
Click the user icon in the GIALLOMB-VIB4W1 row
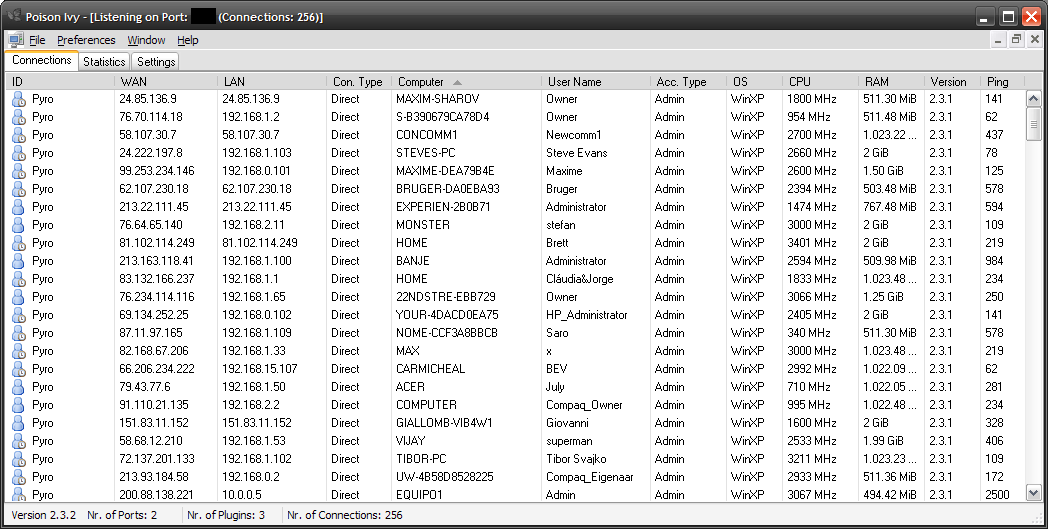19,423
